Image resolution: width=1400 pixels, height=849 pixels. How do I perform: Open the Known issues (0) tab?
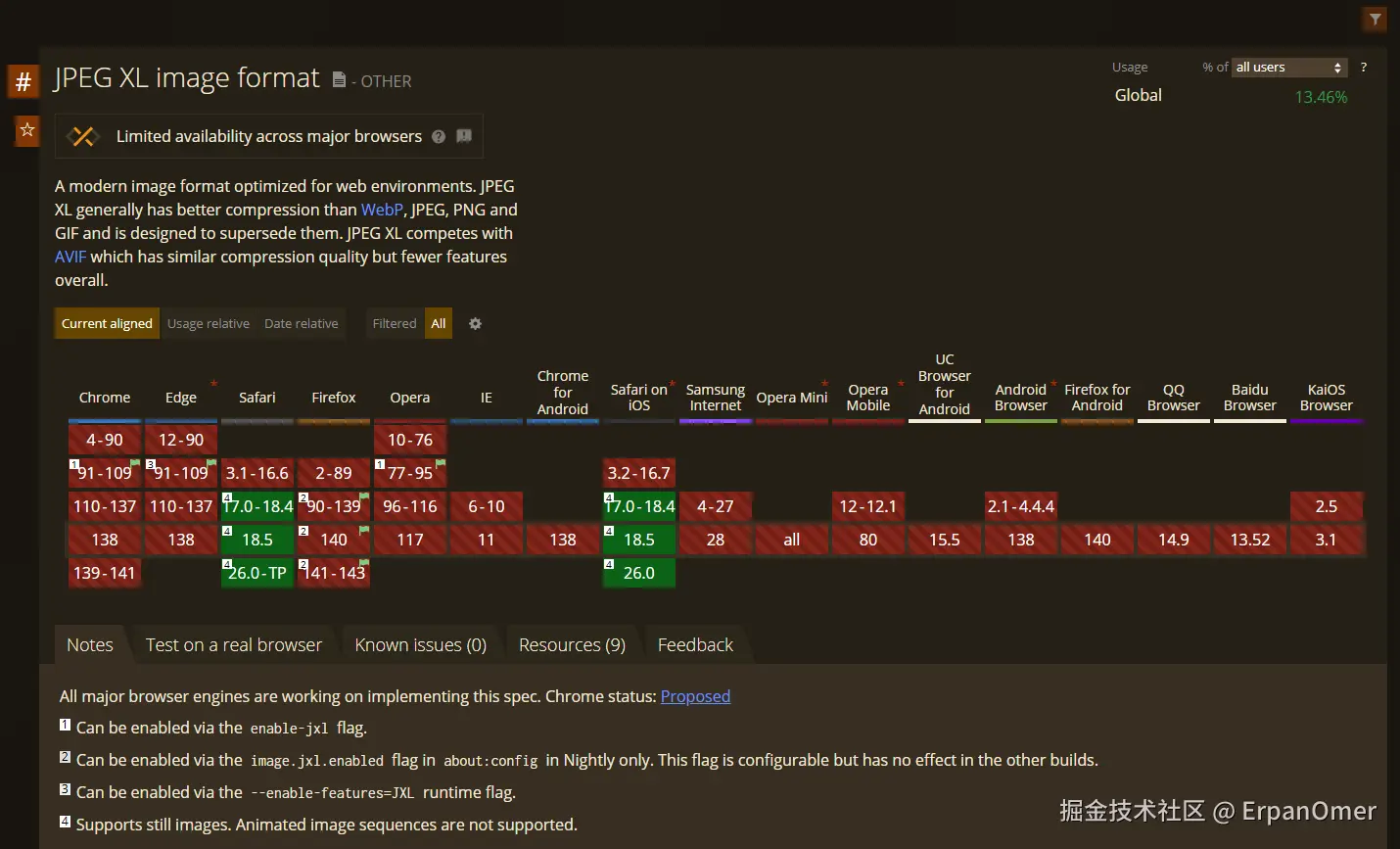421,644
